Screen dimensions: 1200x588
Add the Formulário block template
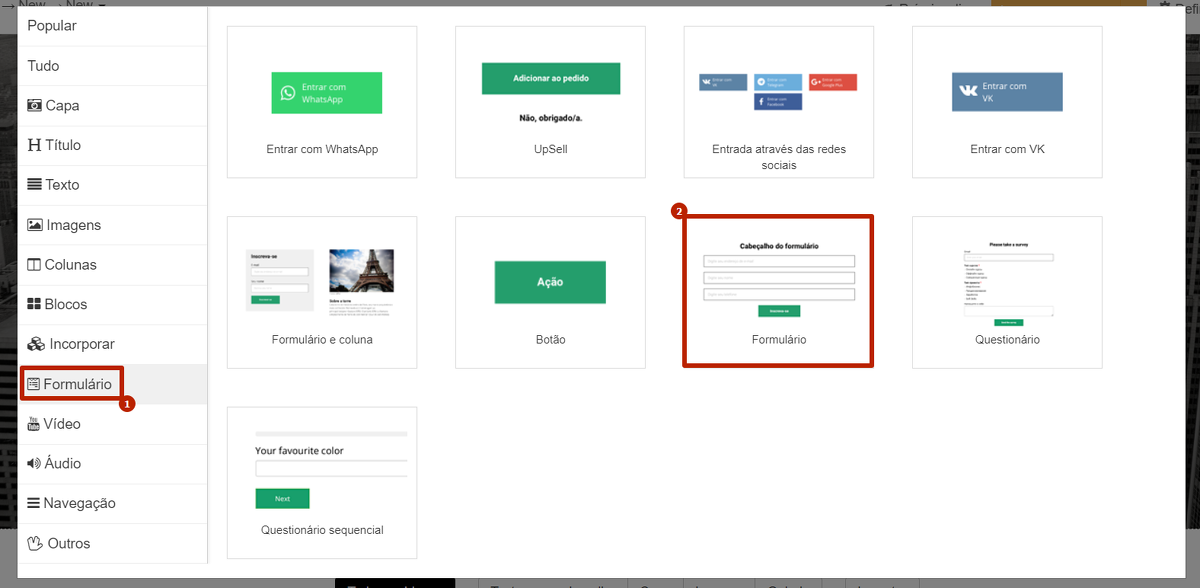778,291
